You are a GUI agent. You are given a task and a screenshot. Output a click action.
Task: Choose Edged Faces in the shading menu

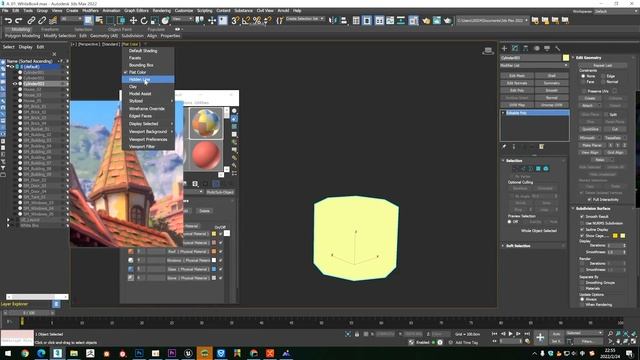click(x=148, y=116)
